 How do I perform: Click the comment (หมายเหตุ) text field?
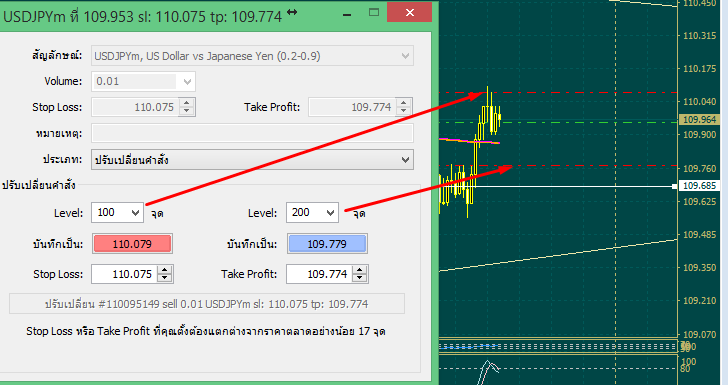pos(252,133)
